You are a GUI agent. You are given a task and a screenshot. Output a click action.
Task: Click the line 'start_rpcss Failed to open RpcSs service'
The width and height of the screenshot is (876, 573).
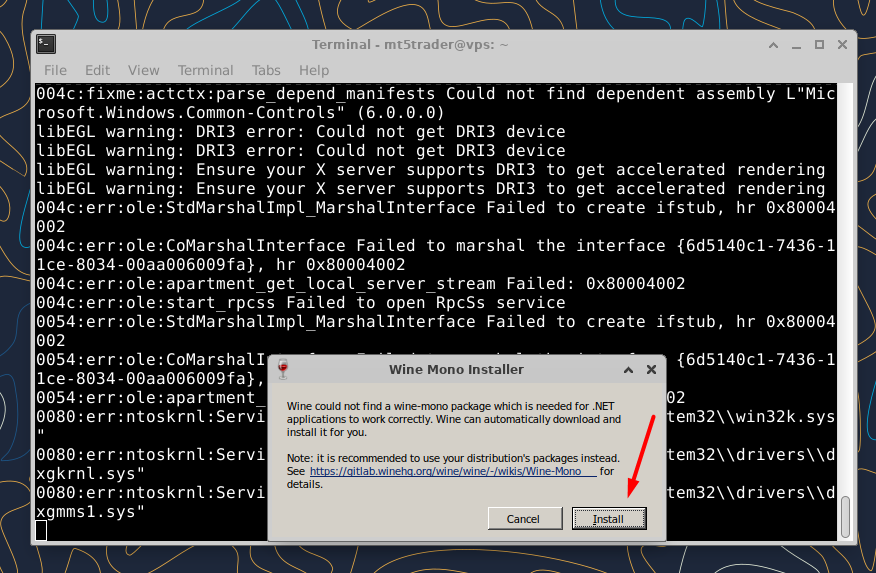pos(301,303)
